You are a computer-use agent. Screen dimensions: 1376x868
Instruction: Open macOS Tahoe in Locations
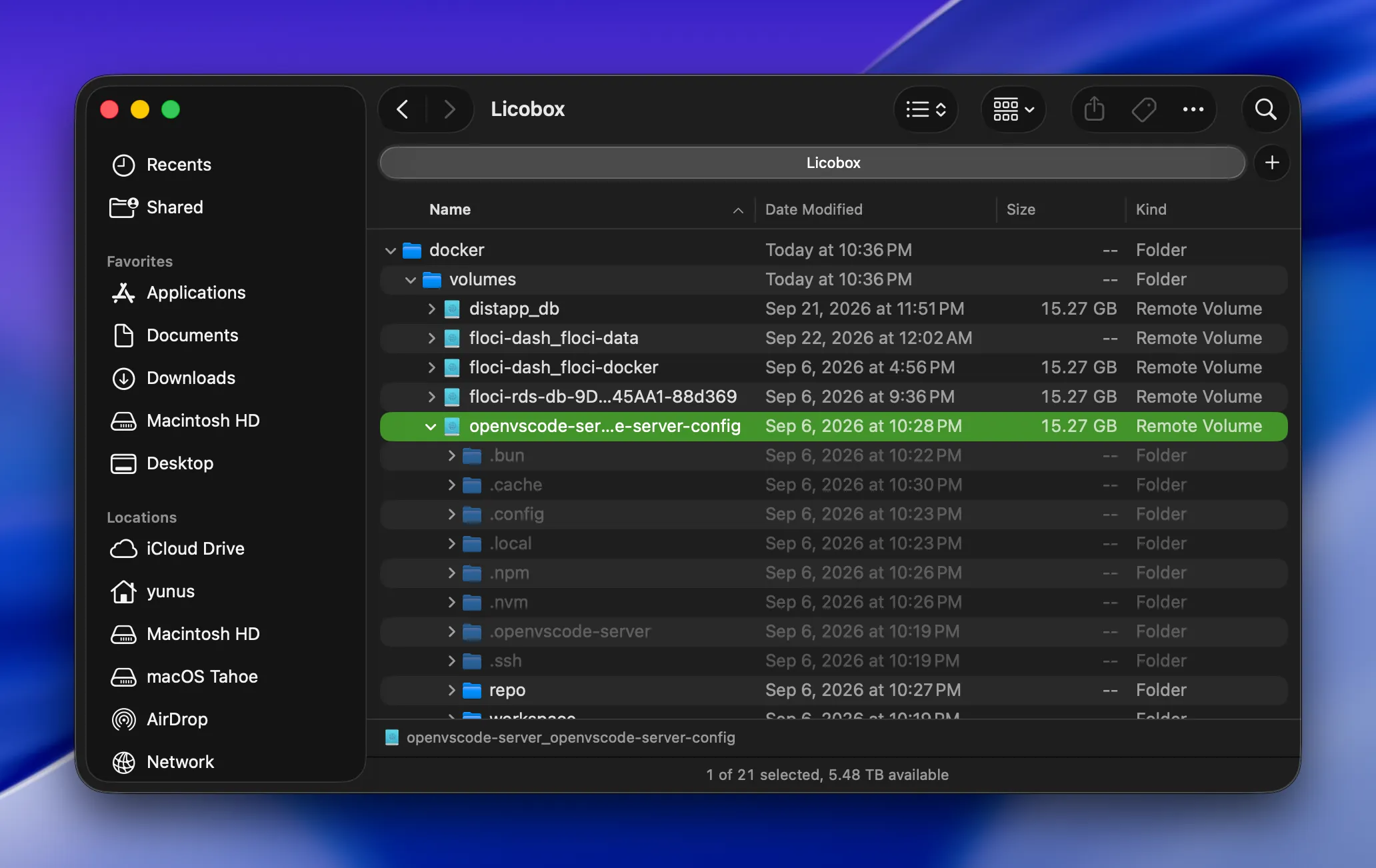pos(184,677)
